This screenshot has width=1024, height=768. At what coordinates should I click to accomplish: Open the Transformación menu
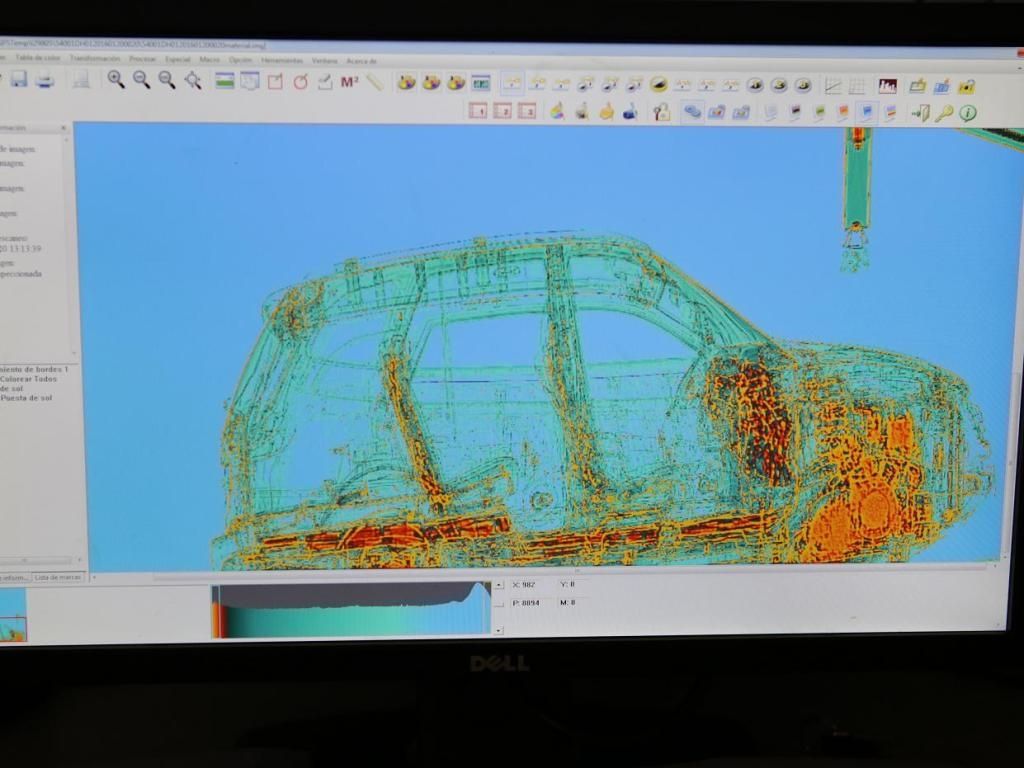[x=95, y=59]
